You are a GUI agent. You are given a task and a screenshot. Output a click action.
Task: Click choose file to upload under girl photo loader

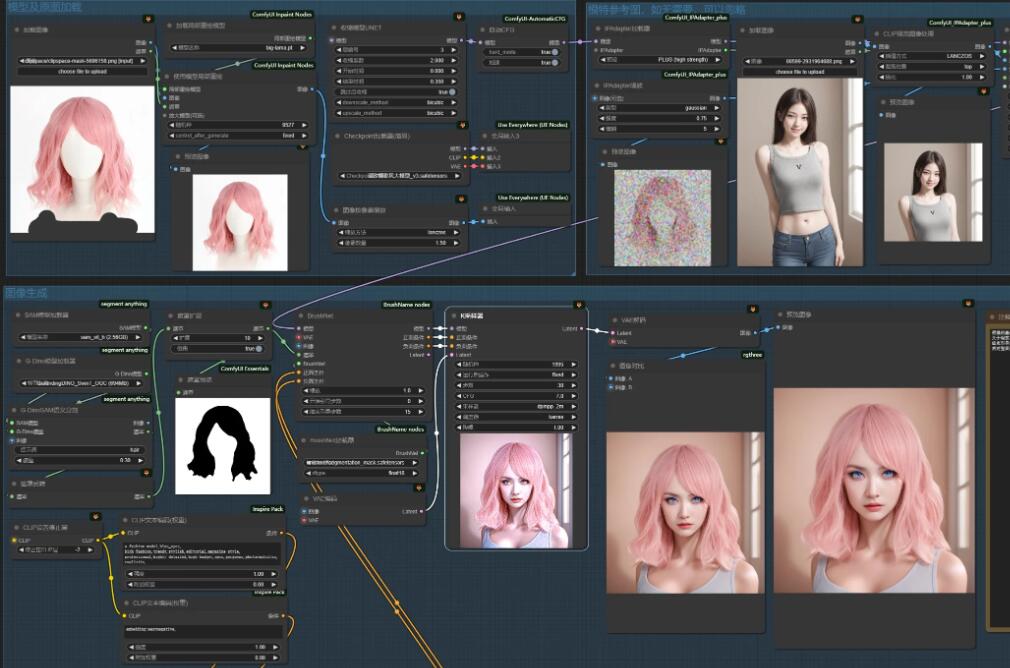(799, 72)
